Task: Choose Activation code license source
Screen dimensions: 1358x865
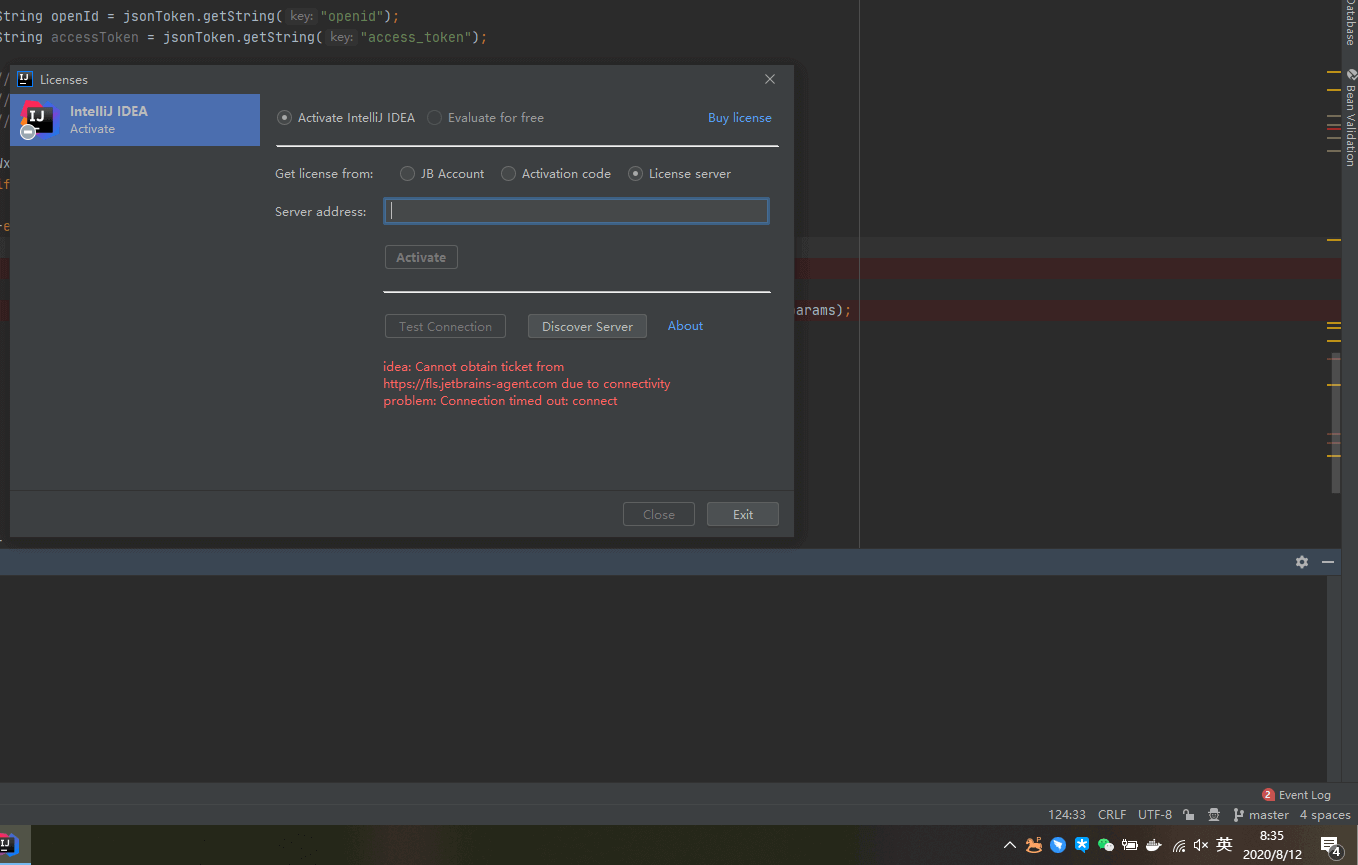Action: (x=509, y=174)
